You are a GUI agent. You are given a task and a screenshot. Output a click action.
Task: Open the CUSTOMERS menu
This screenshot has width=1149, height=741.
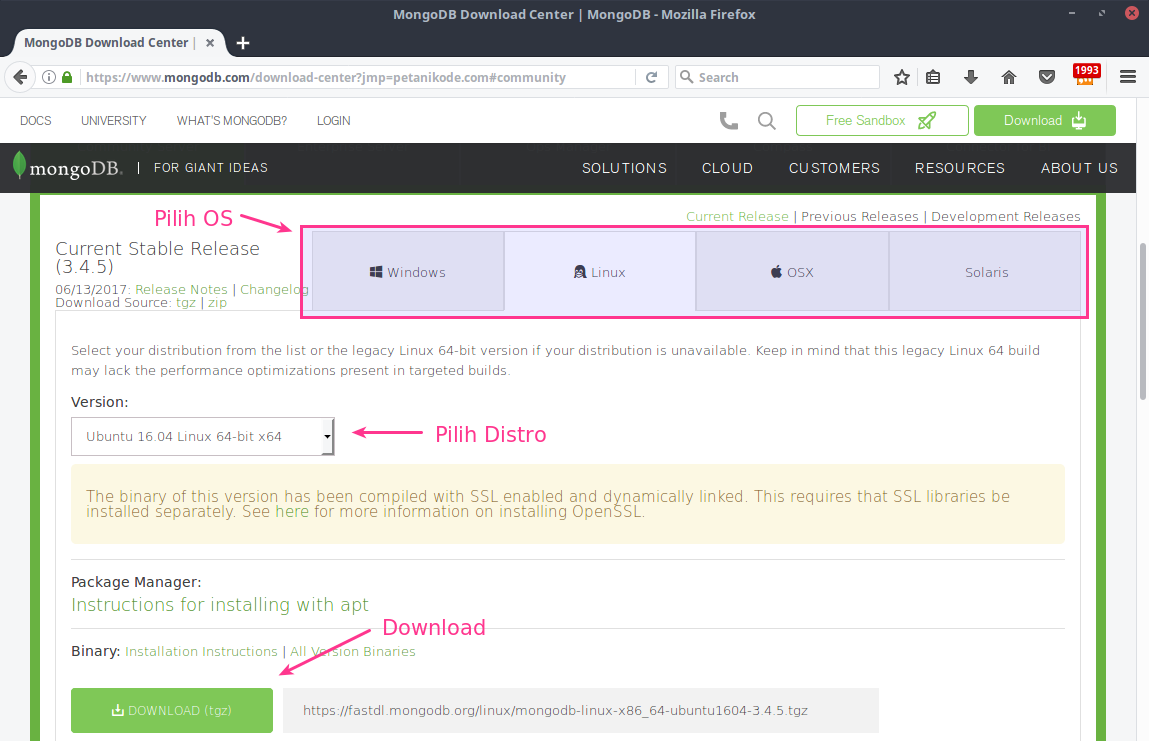pyautogui.click(x=834, y=168)
